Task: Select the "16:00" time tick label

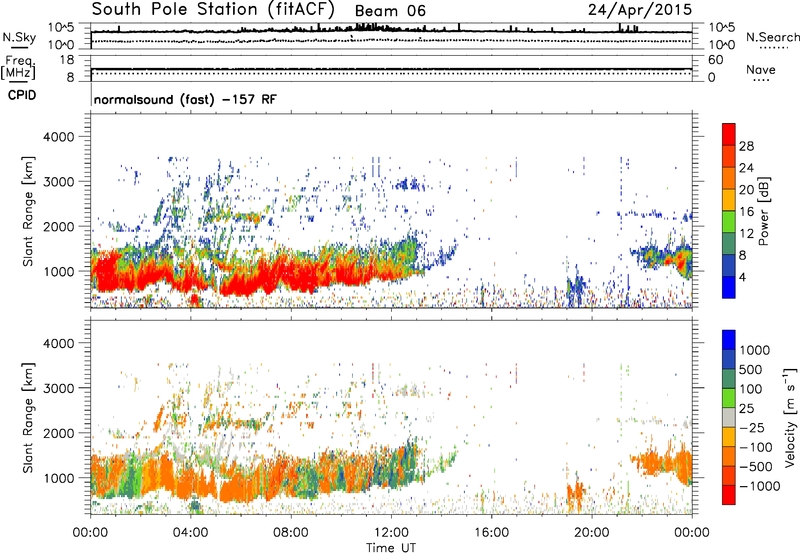Action: point(491,533)
